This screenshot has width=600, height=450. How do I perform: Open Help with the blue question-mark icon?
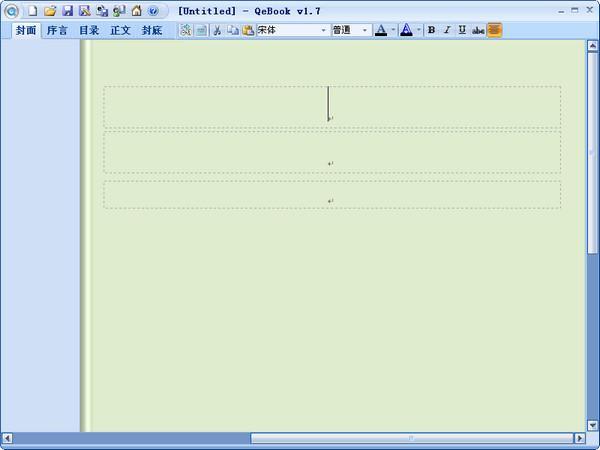(x=153, y=11)
